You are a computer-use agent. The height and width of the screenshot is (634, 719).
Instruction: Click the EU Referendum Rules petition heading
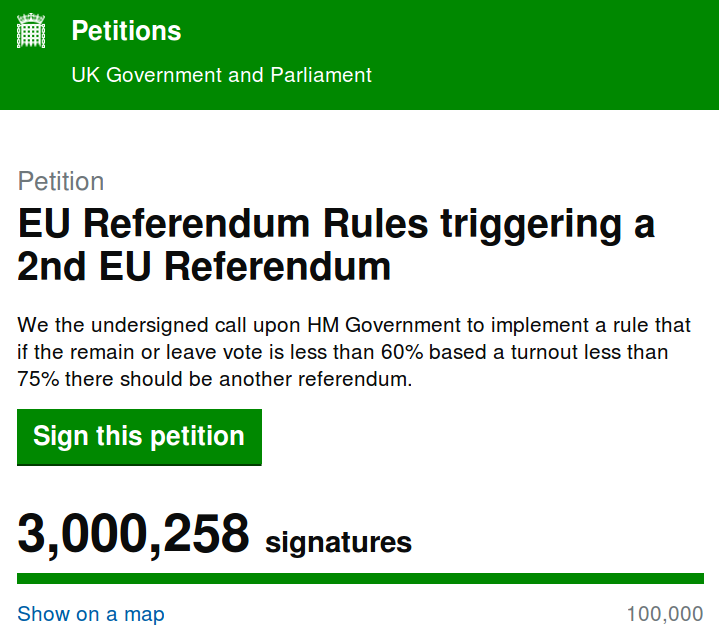click(336, 245)
